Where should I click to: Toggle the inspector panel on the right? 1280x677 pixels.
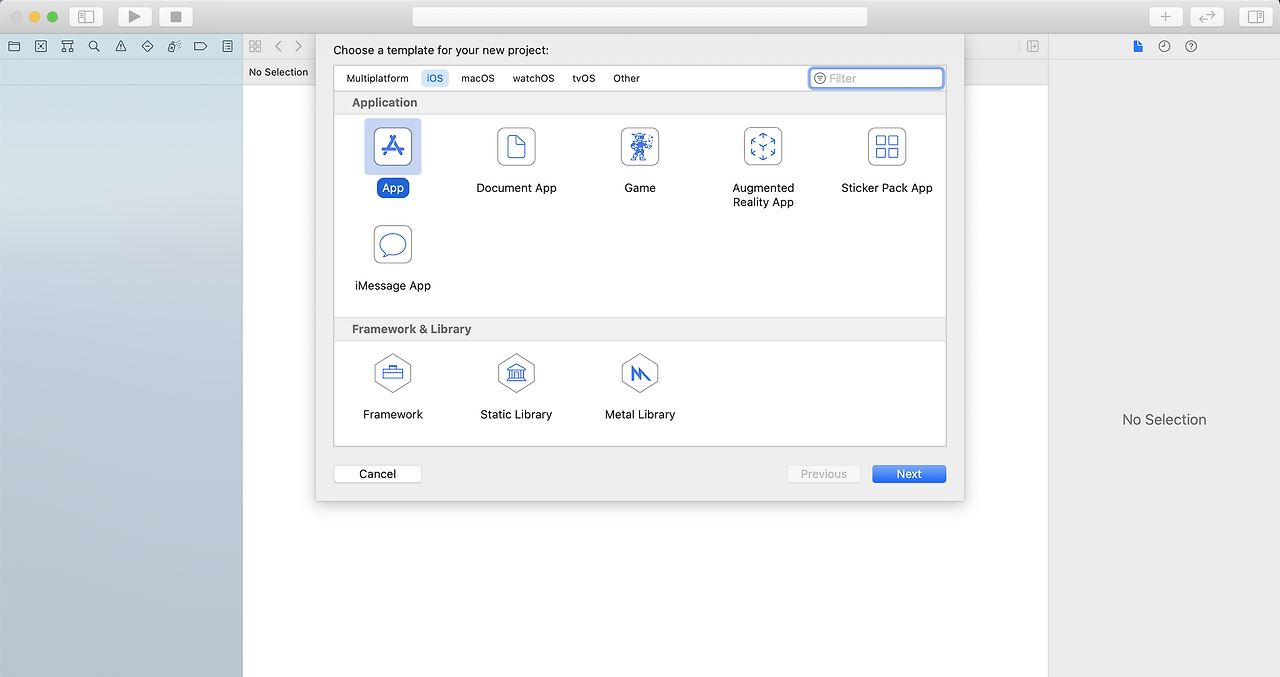coord(1256,17)
